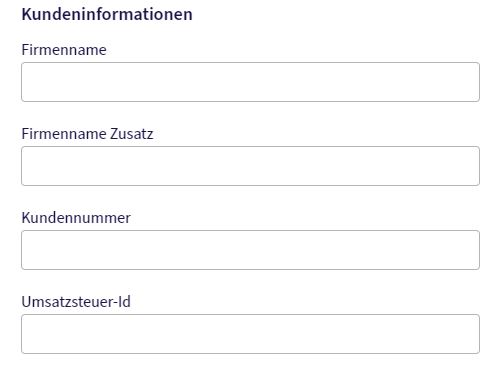
Task: Activate the company name addition field
Action: (250, 166)
